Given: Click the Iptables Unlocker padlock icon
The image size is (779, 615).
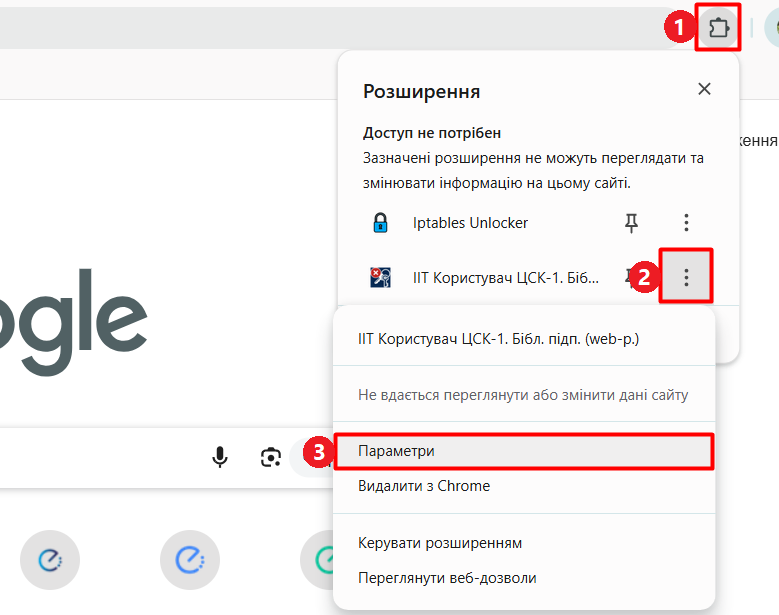Looking at the screenshot, I should pyautogui.click(x=380, y=223).
